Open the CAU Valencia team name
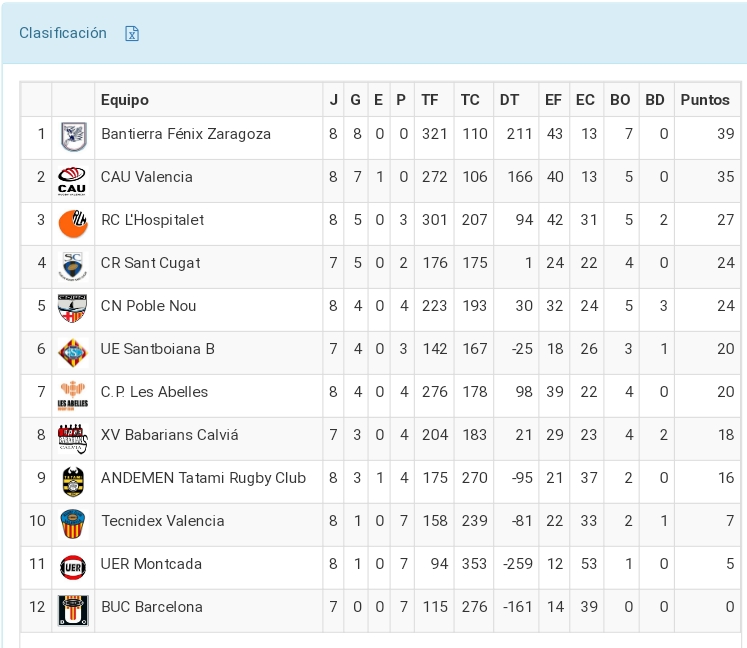 click(x=147, y=177)
